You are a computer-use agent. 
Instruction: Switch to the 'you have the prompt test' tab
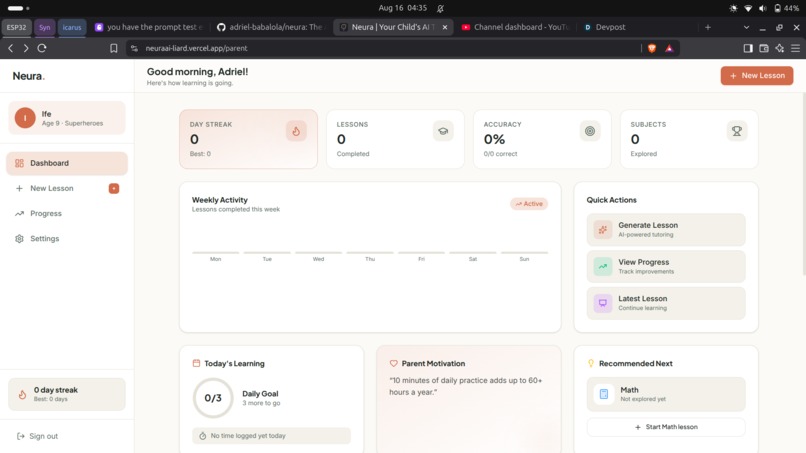point(150,27)
